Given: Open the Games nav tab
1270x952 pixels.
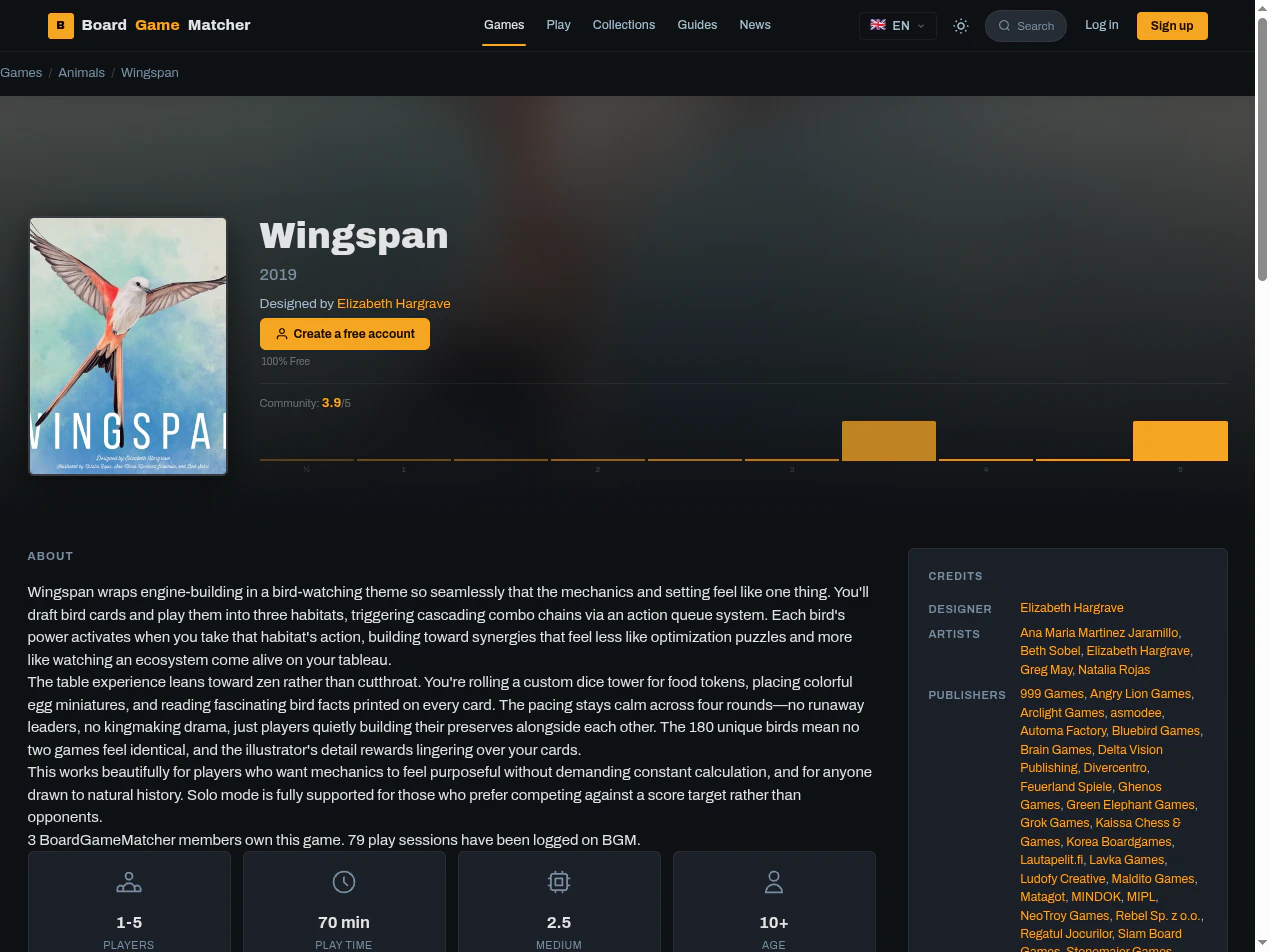Looking at the screenshot, I should pos(504,25).
